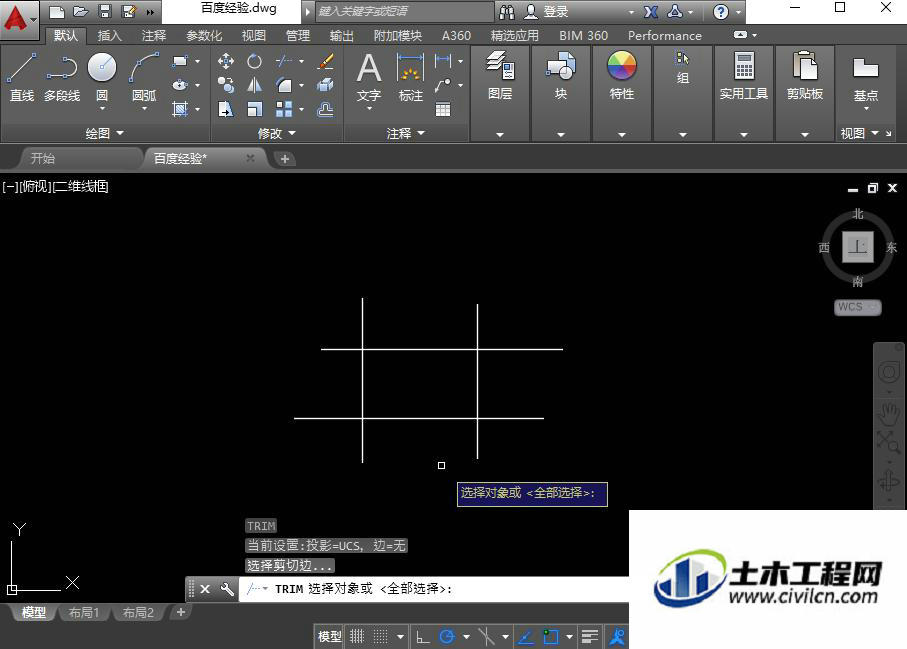This screenshot has height=649, width=907.
Task: Toggle polar tracking in status bar
Action: coord(447,637)
